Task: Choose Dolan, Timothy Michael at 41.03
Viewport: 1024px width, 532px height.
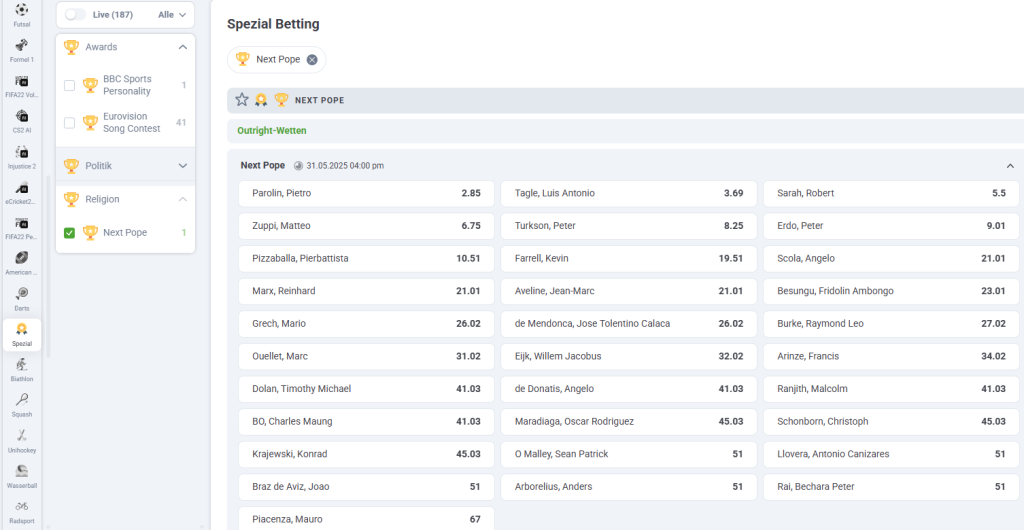Action: (366, 389)
